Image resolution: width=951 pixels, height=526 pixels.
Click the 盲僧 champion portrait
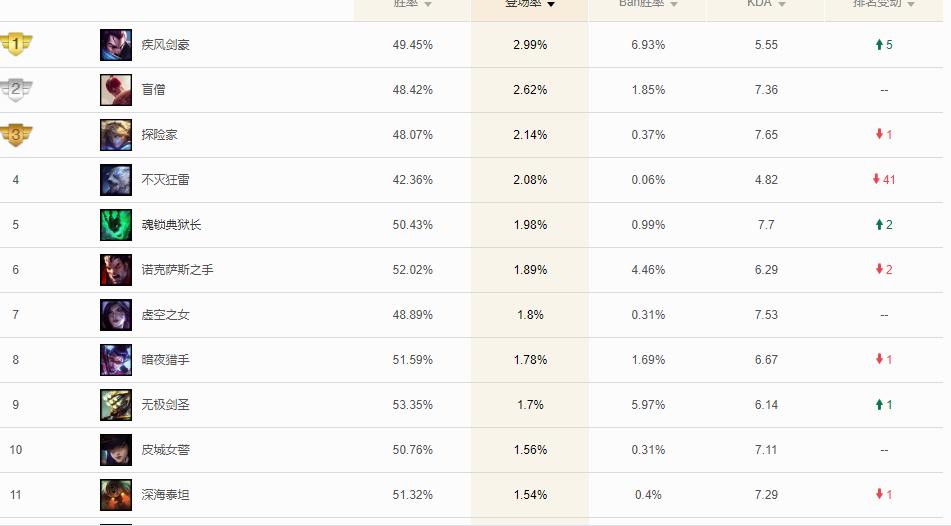[x=116, y=90]
